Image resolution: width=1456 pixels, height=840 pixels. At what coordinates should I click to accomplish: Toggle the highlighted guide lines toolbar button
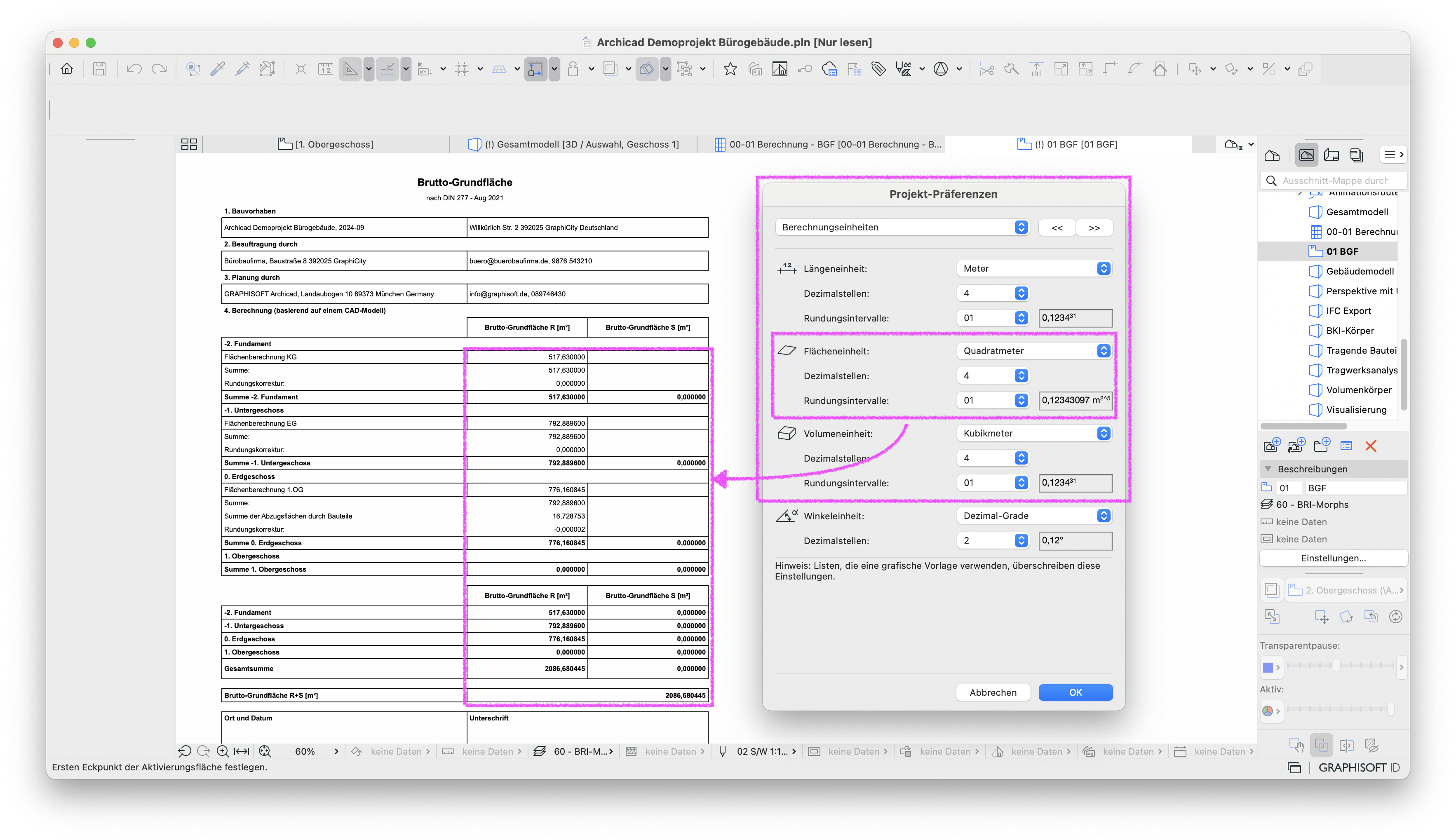(x=387, y=69)
